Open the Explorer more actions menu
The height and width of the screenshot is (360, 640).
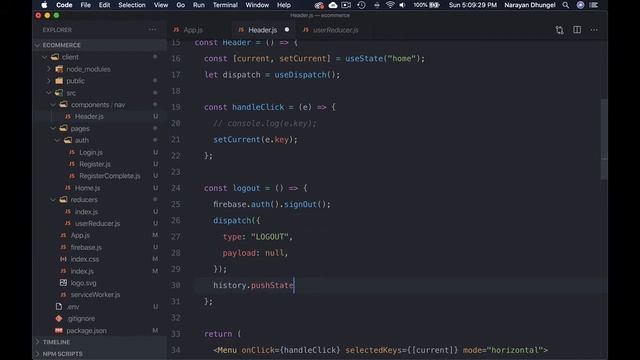(152, 29)
